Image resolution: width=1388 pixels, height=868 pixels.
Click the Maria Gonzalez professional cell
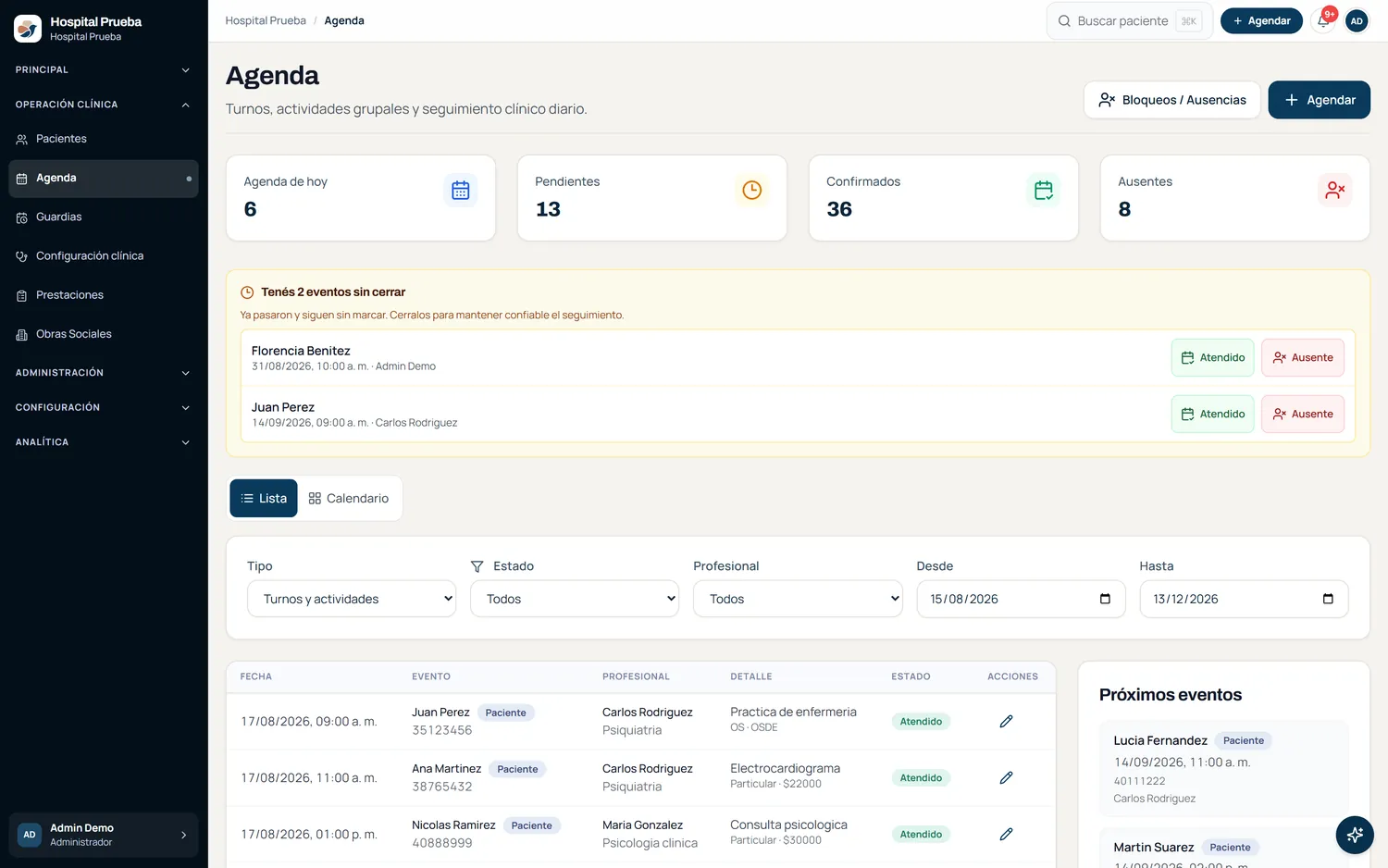tap(650, 834)
